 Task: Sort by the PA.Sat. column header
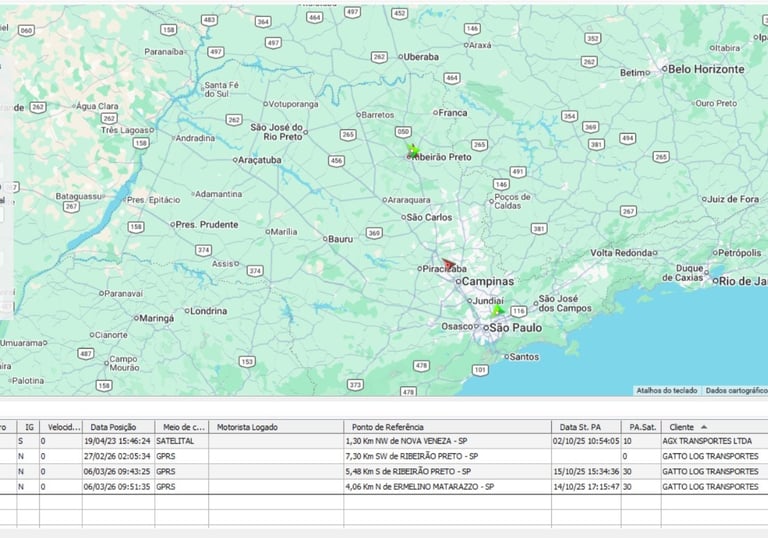pos(641,427)
